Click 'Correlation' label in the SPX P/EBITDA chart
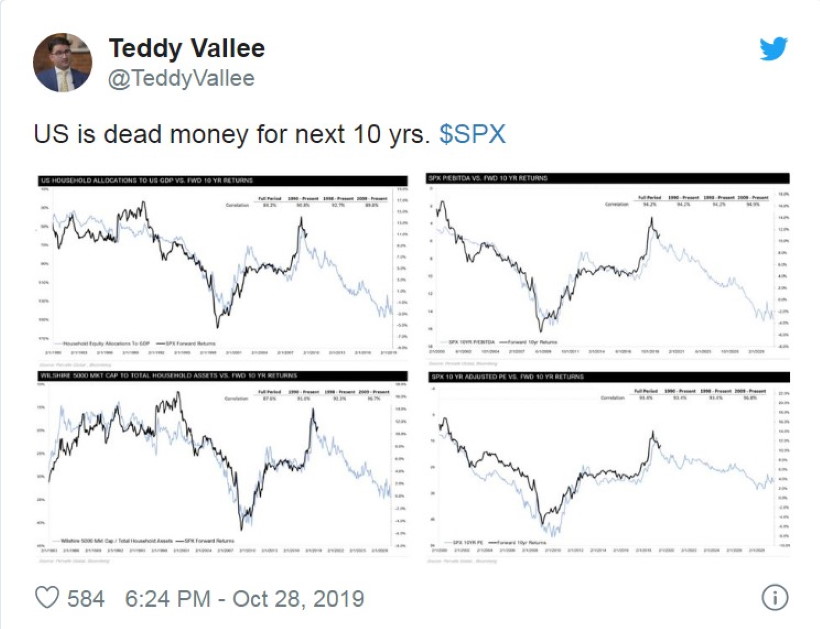 [616, 203]
